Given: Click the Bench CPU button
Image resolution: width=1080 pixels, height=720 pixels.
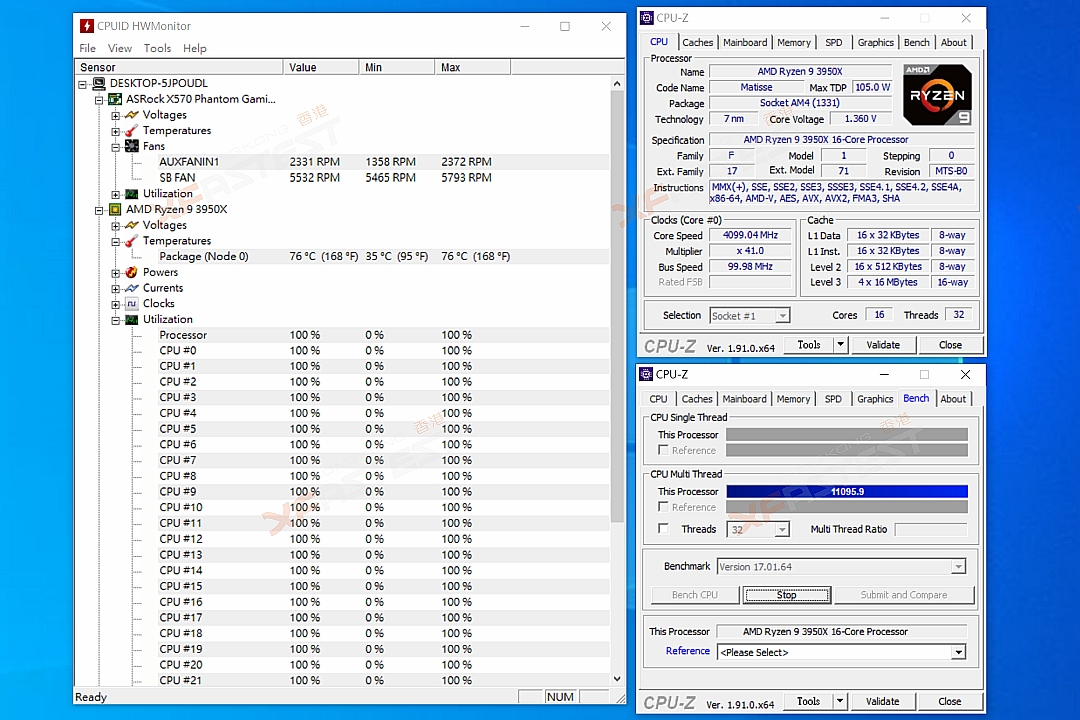Looking at the screenshot, I should tap(695, 595).
